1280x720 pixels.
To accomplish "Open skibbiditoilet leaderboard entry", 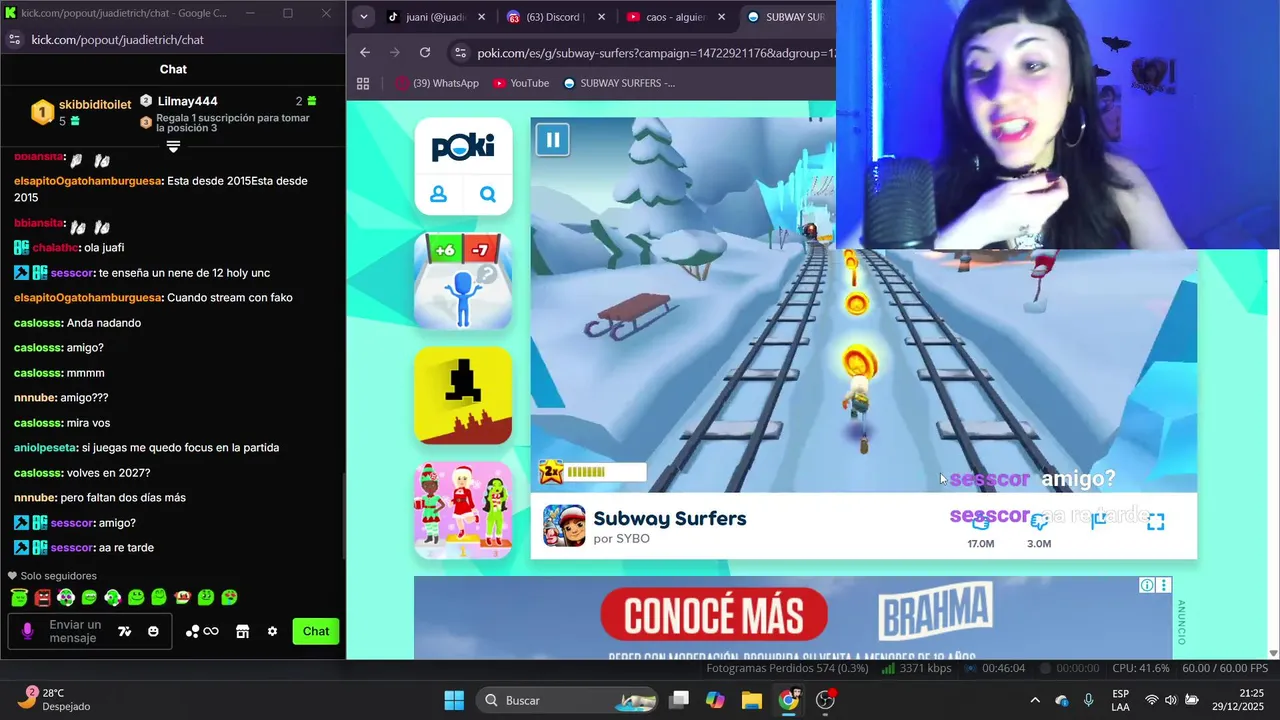I will pos(80,112).
